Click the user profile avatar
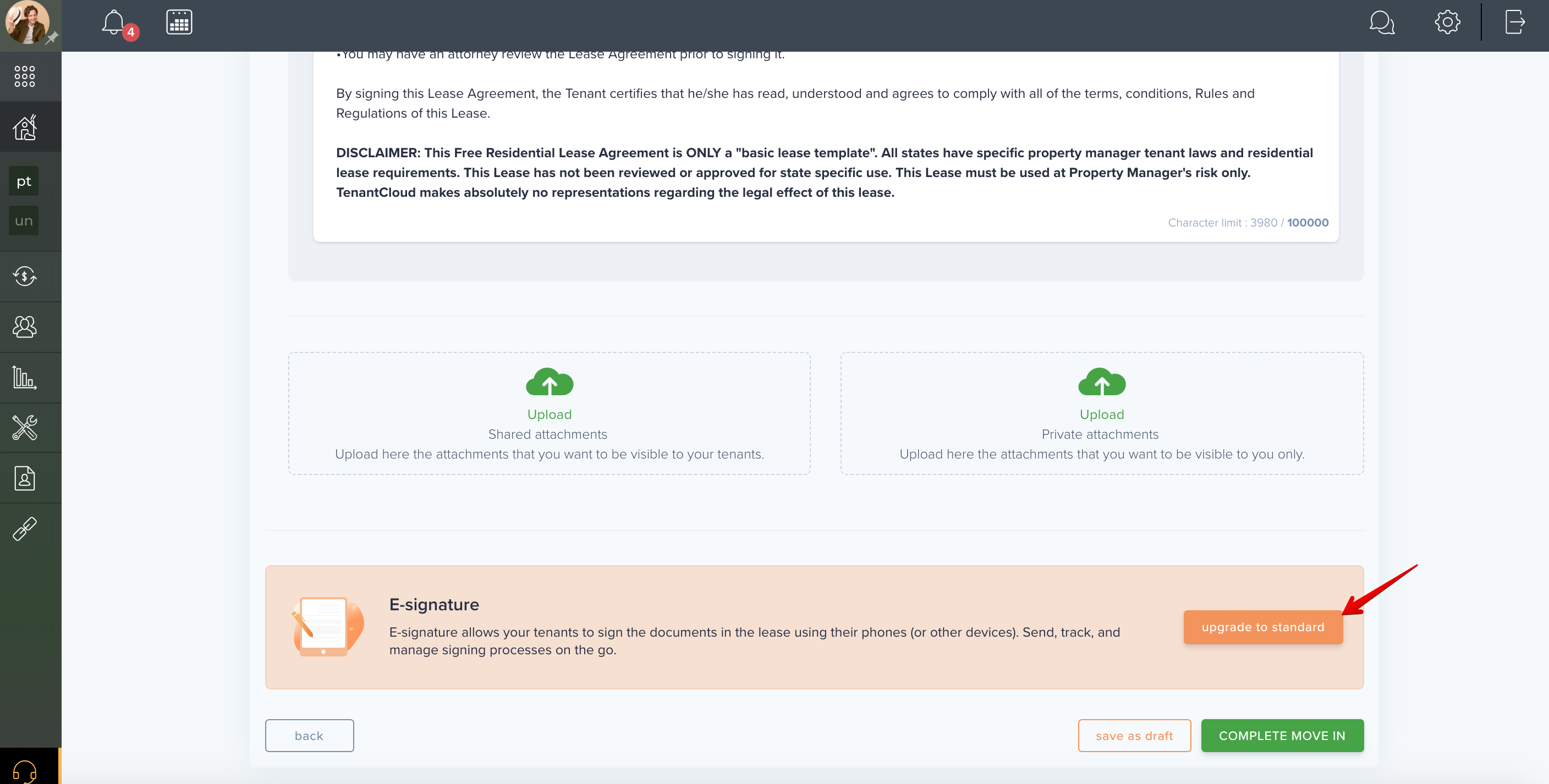 [x=27, y=22]
